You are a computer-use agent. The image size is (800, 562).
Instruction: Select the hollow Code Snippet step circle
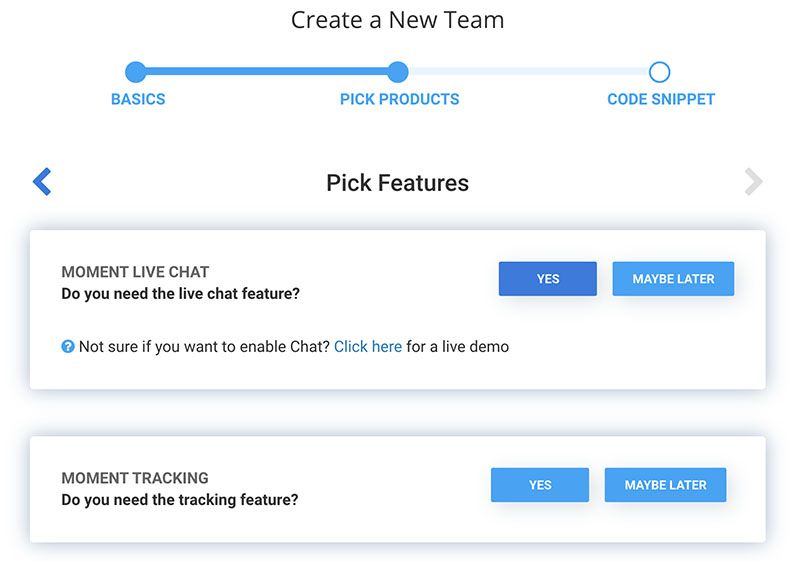tap(659, 72)
